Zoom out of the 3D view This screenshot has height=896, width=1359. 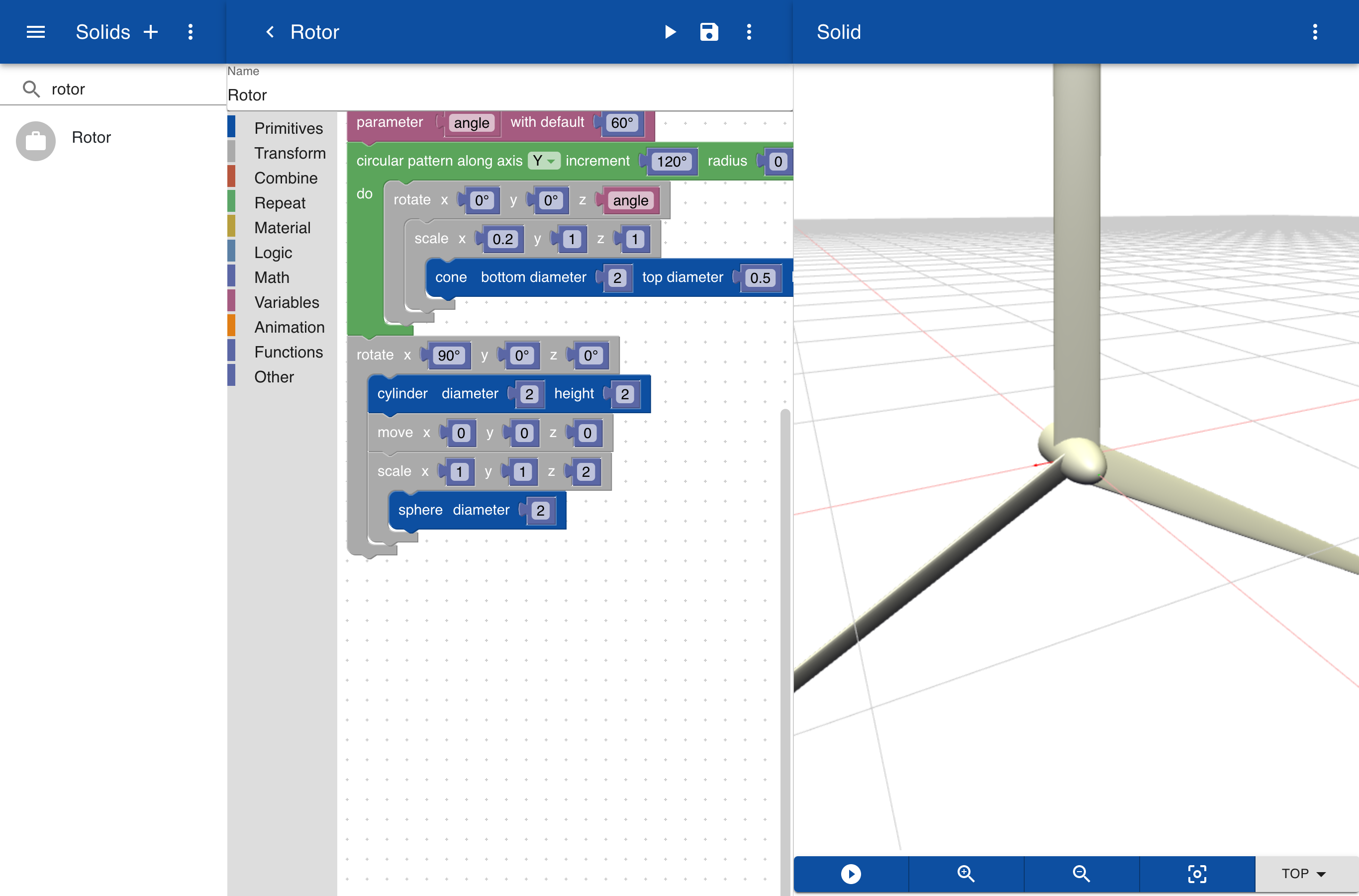click(1081, 874)
